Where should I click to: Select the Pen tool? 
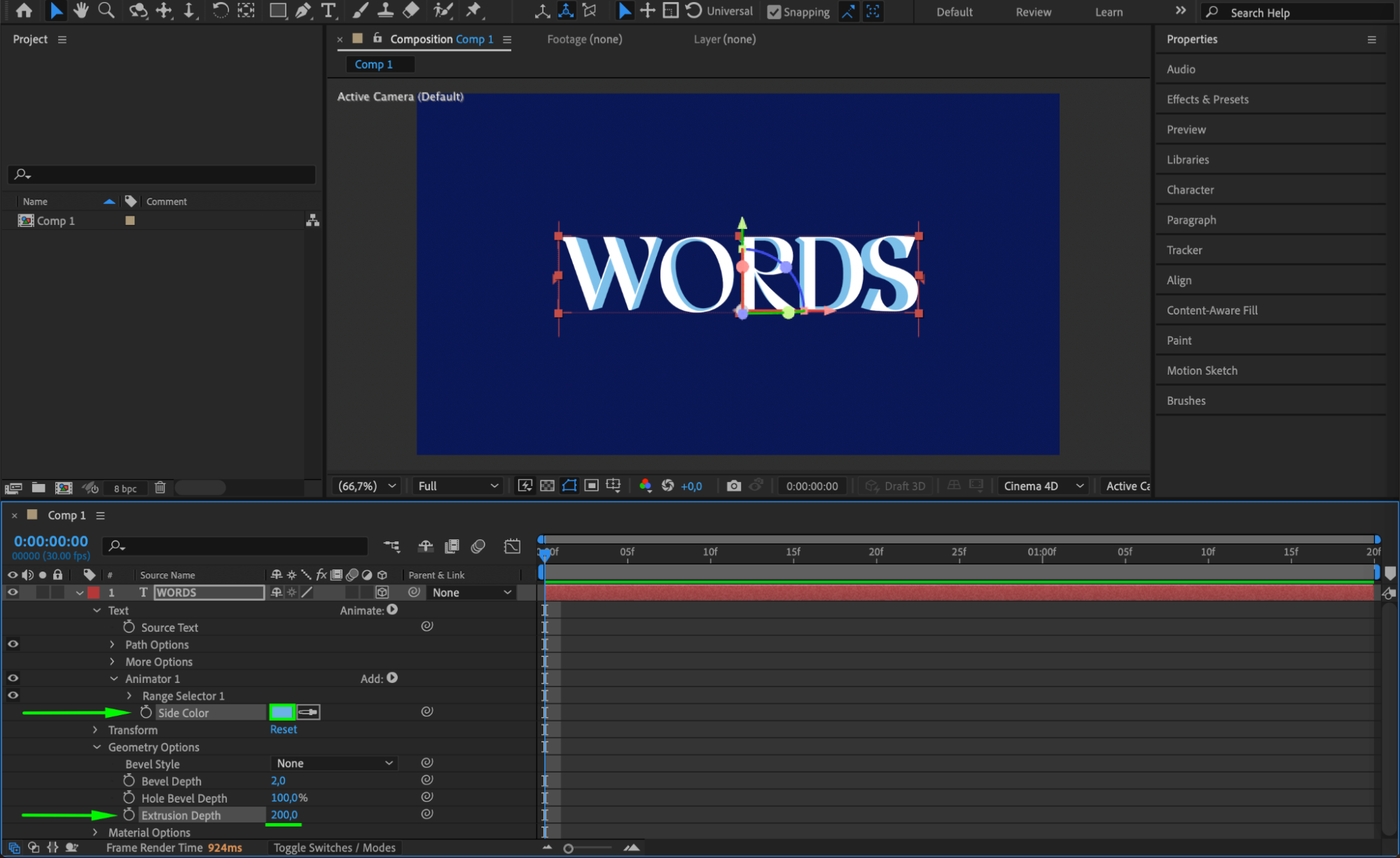pyautogui.click(x=303, y=11)
